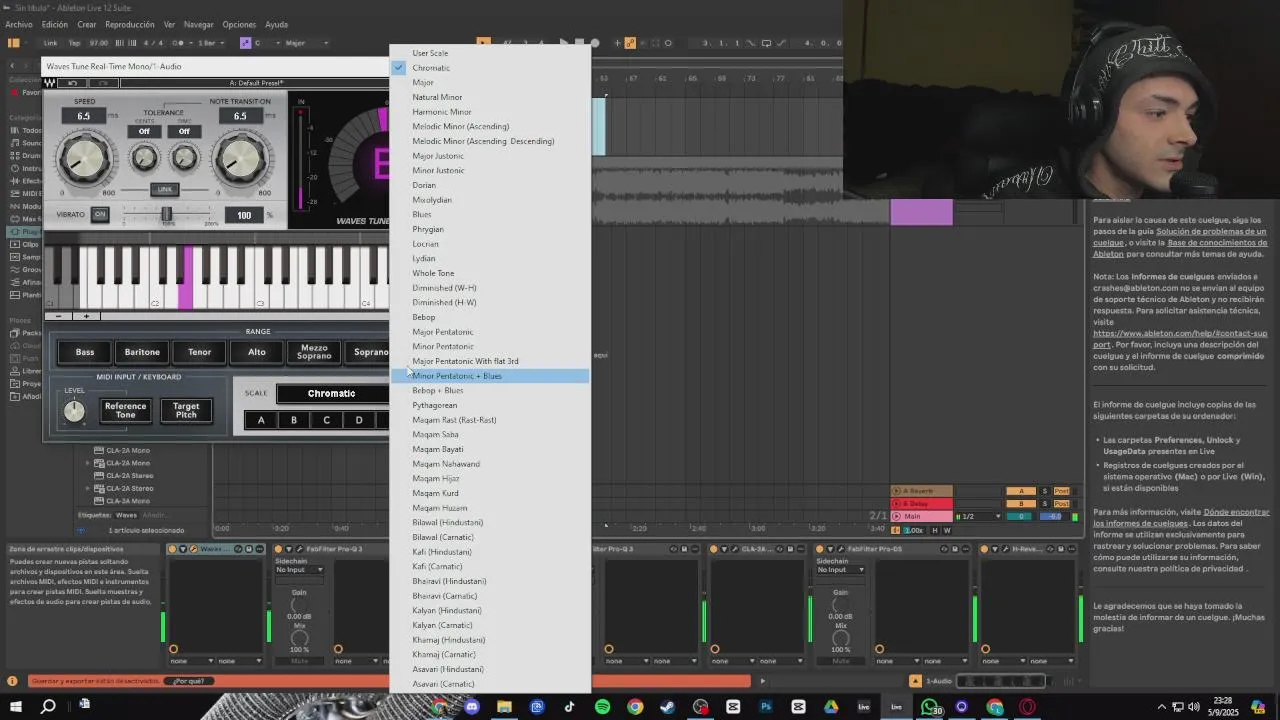Open the Major scale dropdown in Ableton's top bar
The image size is (1280, 720).
tap(307, 43)
